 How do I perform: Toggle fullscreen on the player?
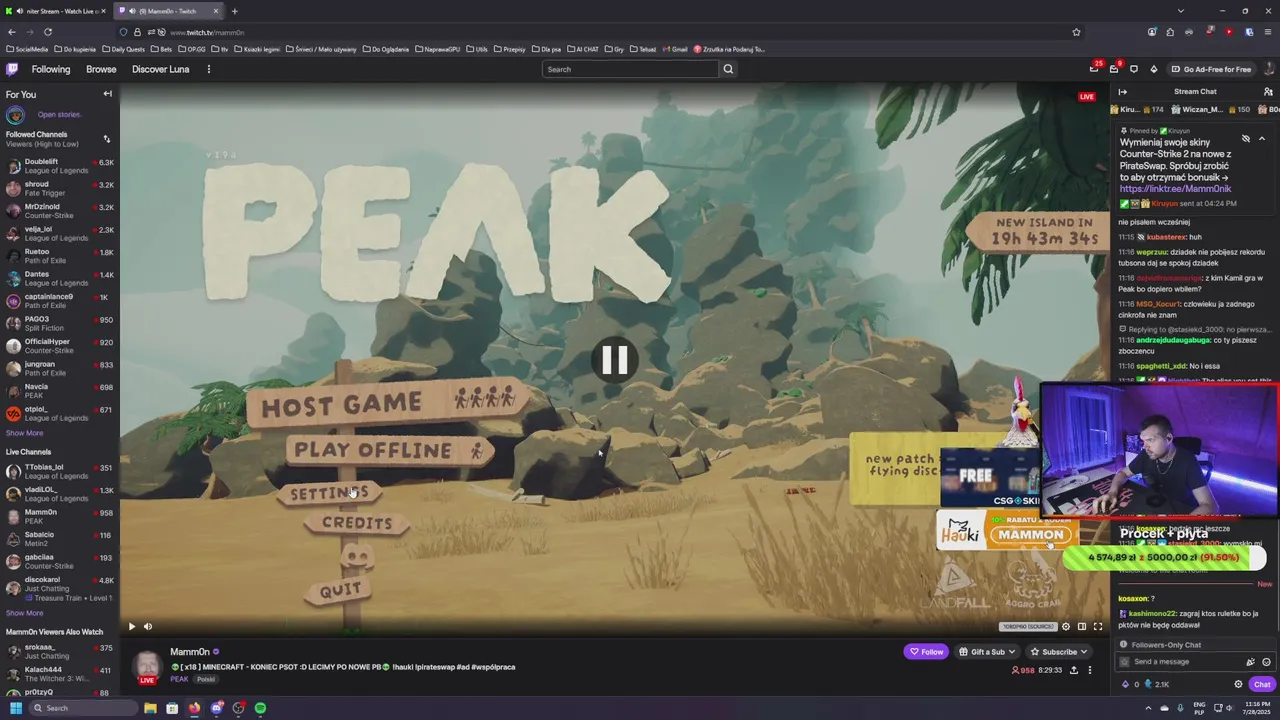[1098, 627]
